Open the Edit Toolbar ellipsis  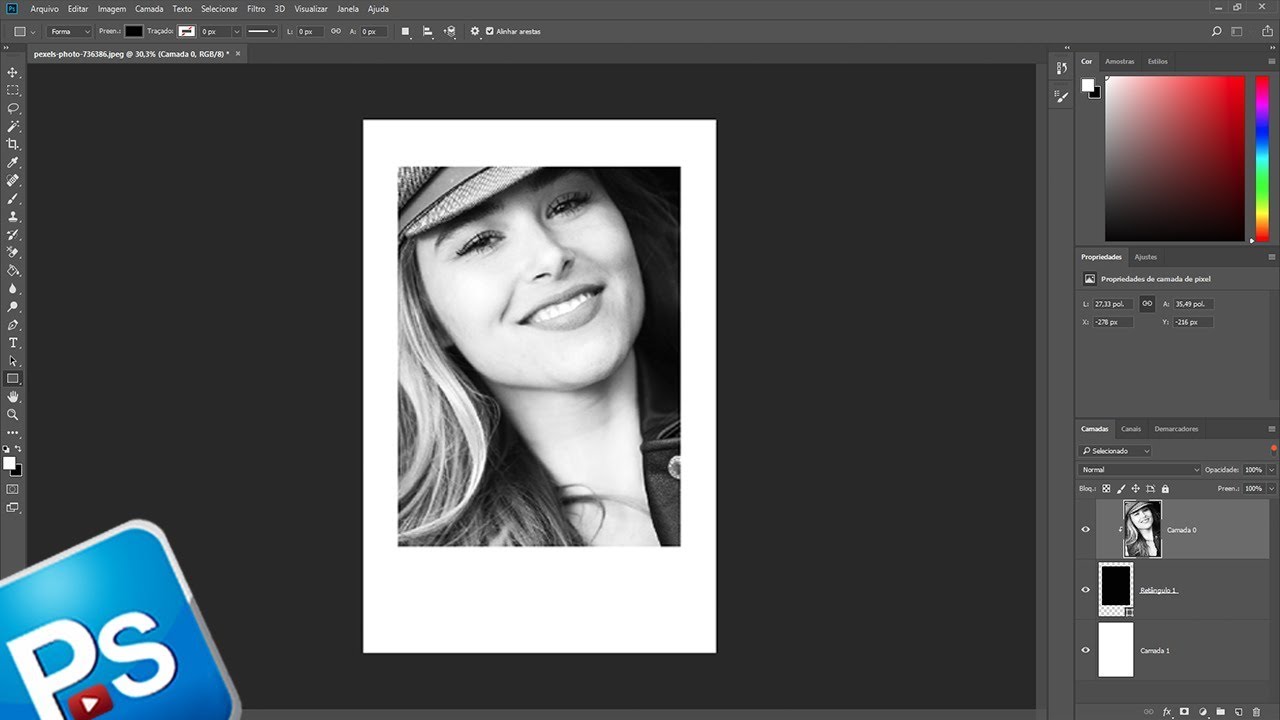(13, 433)
